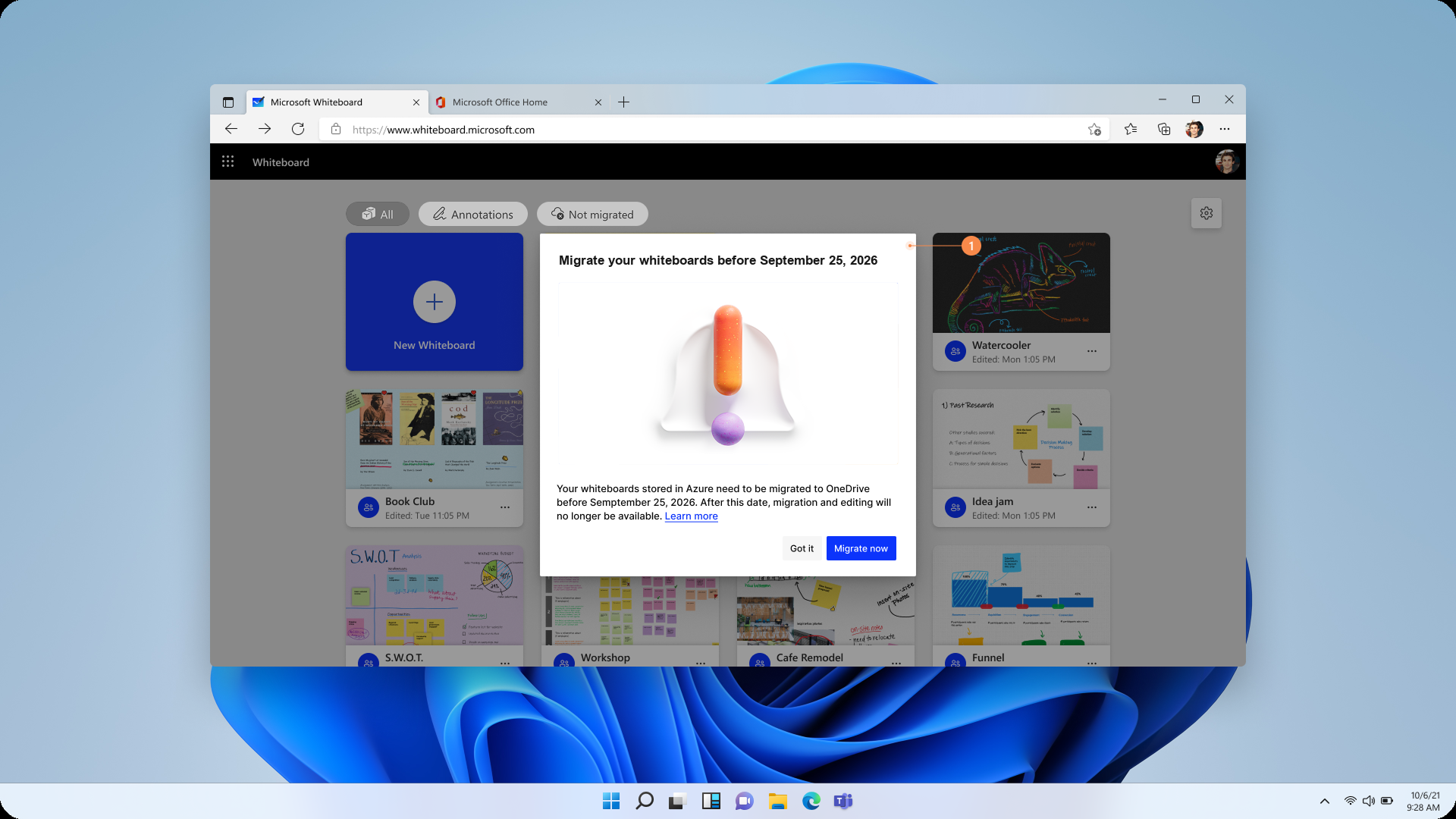Open more options for Idea jam board
Screen dimensions: 1456x819
1092,507
